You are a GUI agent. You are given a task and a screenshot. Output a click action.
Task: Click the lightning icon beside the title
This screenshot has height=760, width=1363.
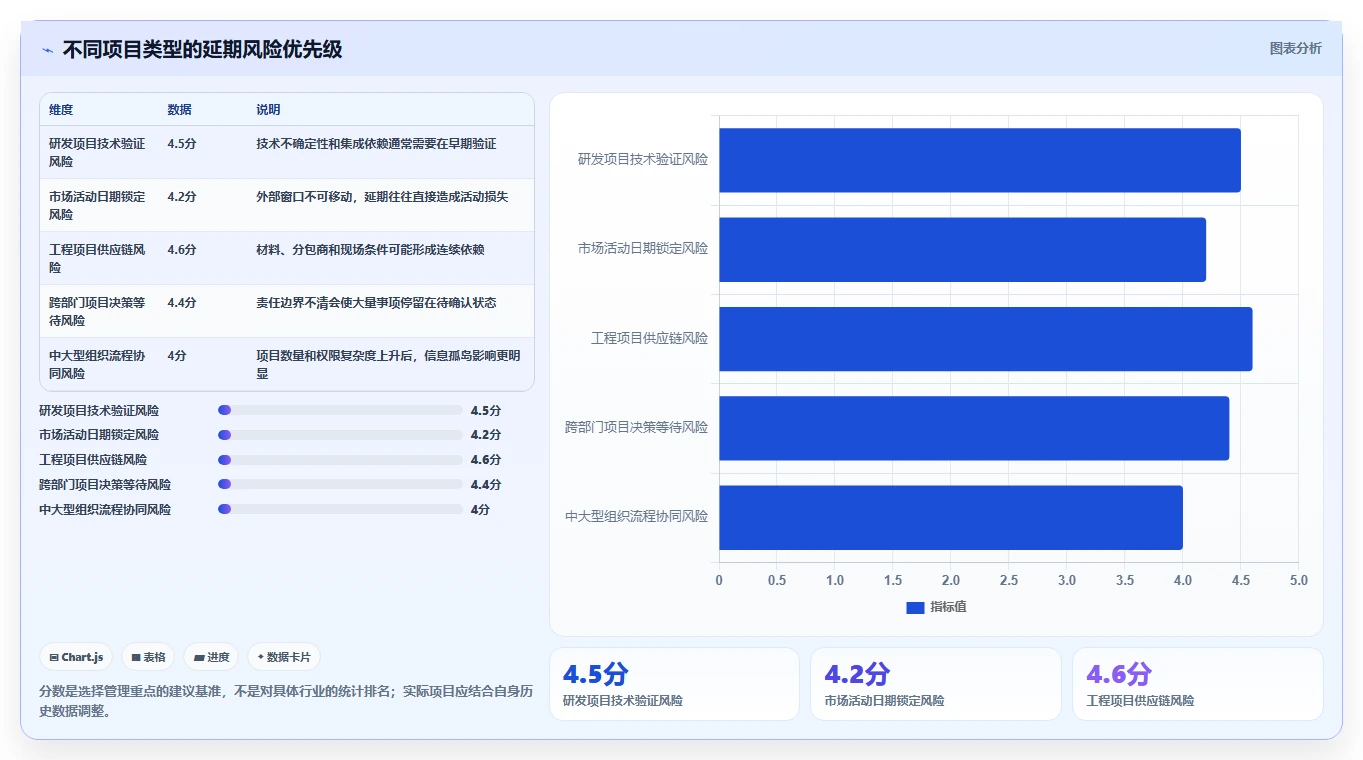[48, 50]
